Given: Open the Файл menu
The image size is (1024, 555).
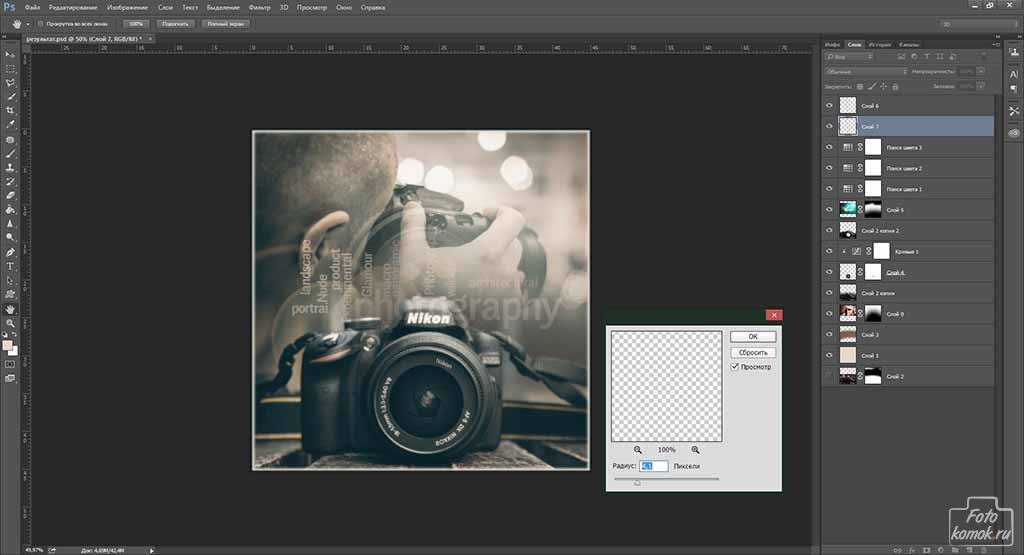Looking at the screenshot, I should point(32,8).
